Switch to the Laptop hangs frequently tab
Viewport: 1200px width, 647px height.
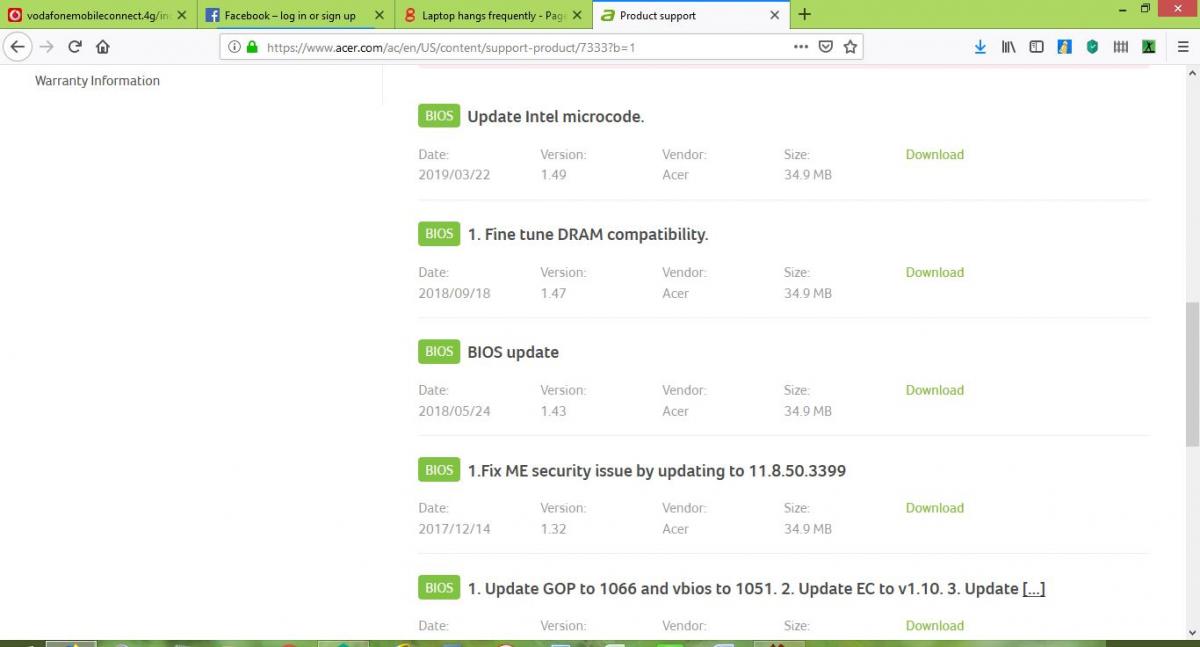coord(494,15)
